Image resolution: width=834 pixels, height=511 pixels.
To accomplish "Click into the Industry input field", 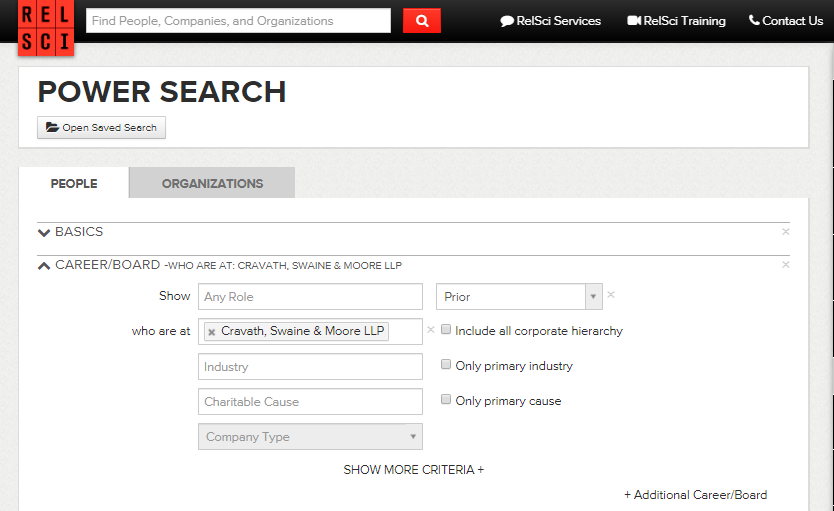I will coord(310,367).
